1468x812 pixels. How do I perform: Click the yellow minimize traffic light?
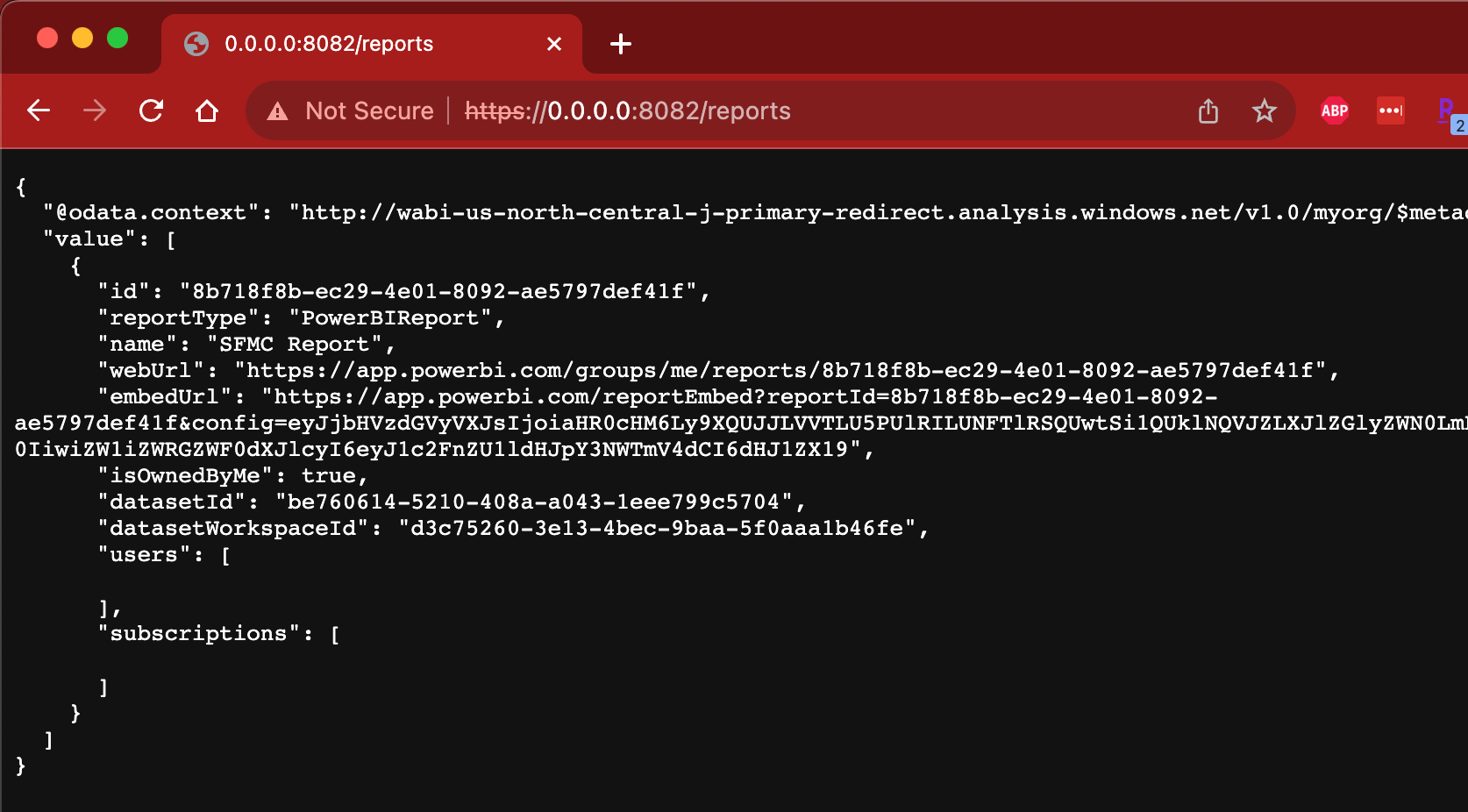click(82, 38)
